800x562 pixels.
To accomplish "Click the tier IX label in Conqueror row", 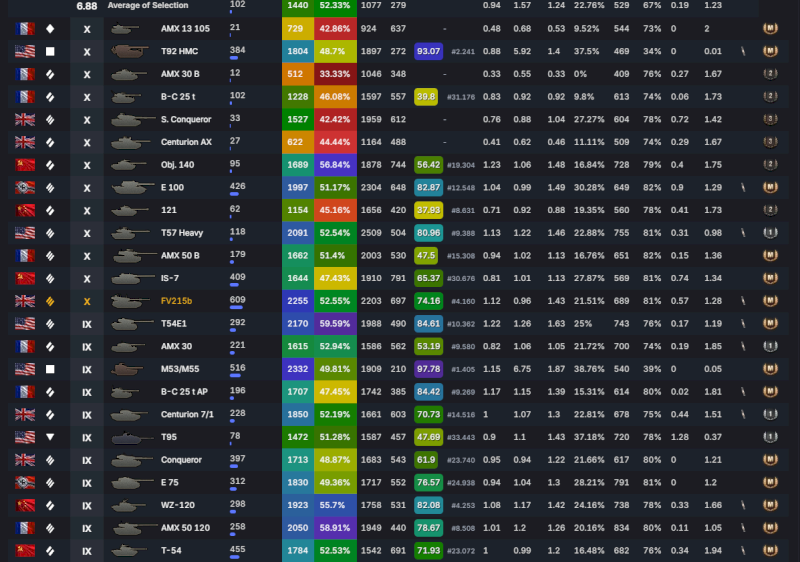I will click(x=87, y=461).
